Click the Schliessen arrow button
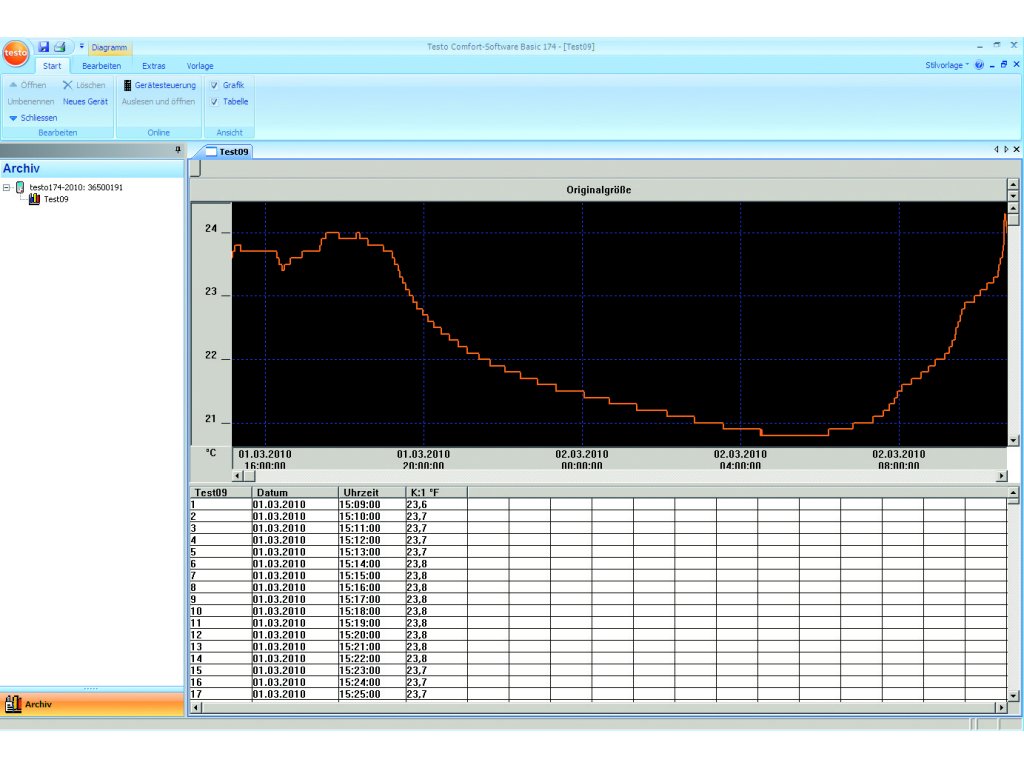 coord(33,118)
